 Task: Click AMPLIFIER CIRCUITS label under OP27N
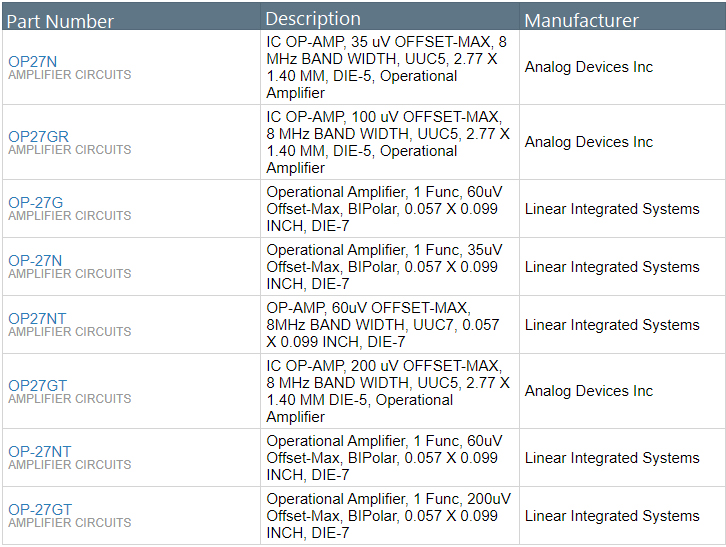[x=69, y=75]
